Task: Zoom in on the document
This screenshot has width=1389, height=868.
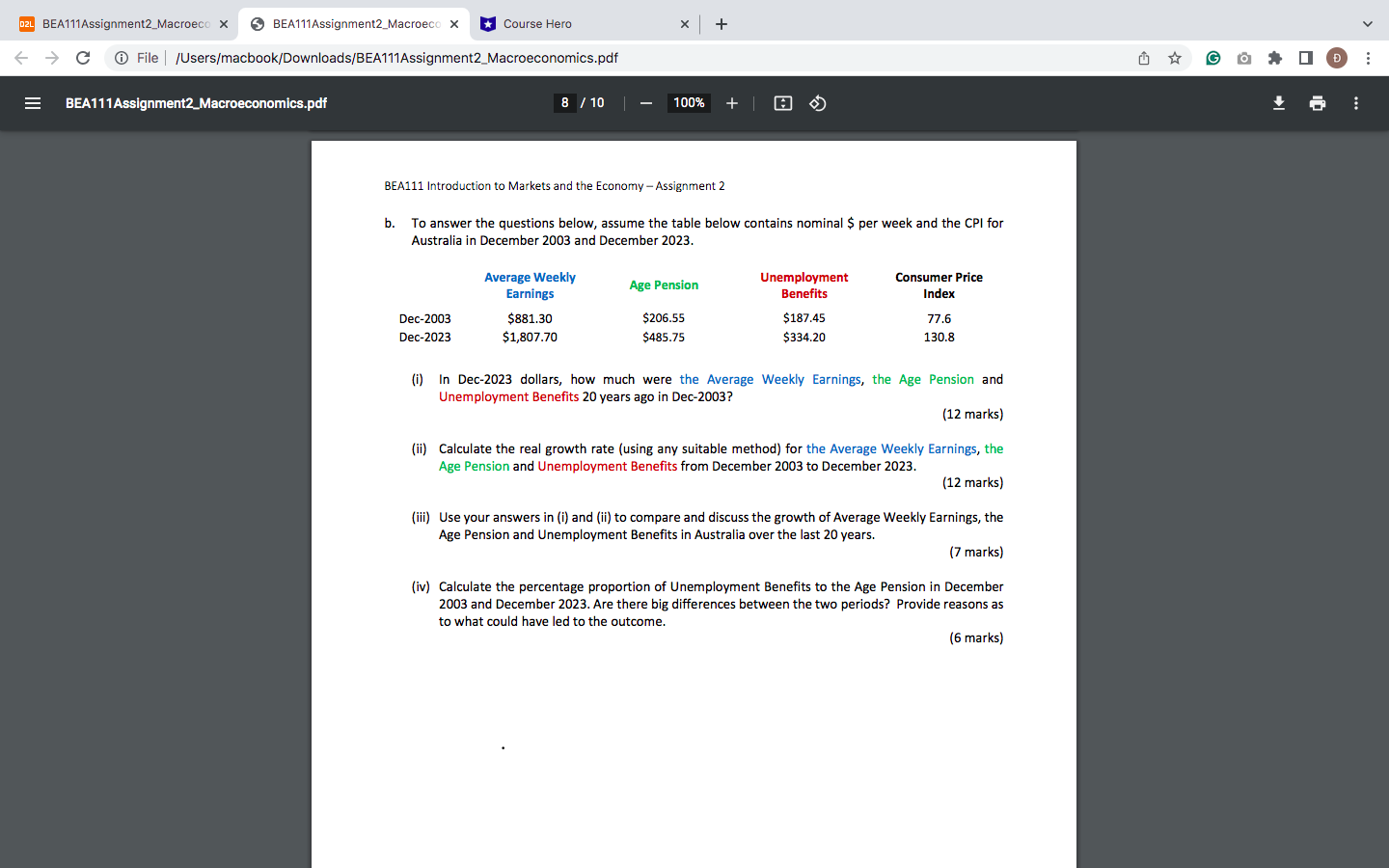Action: pos(732,103)
